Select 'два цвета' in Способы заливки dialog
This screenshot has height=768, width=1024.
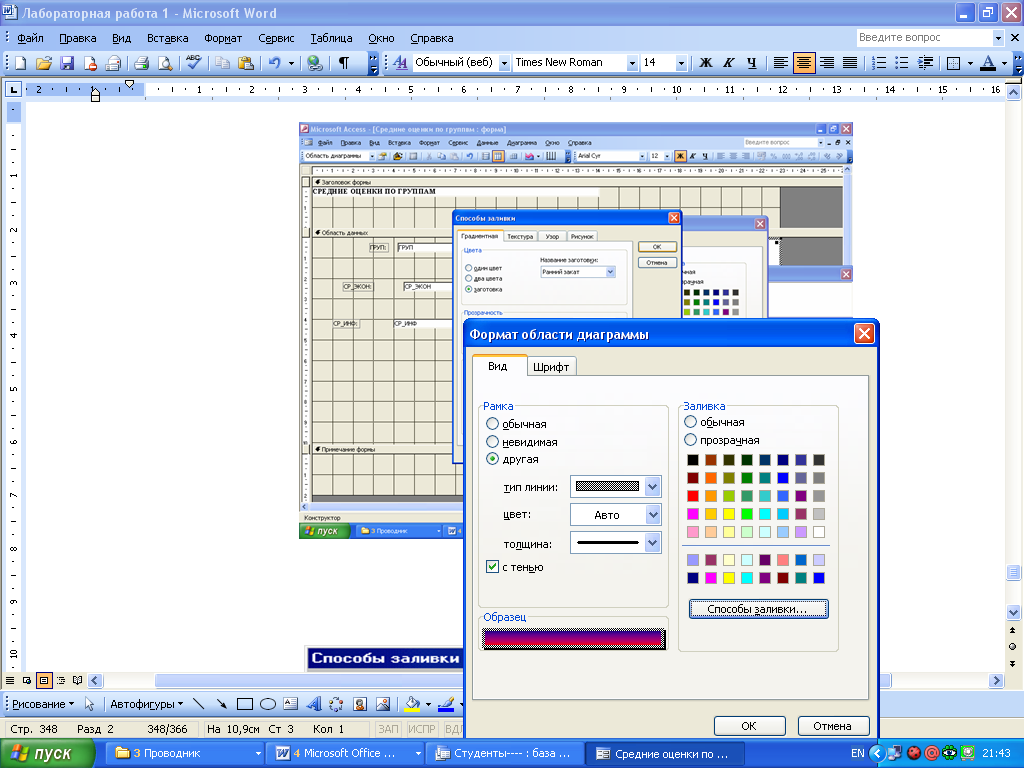tap(468, 278)
